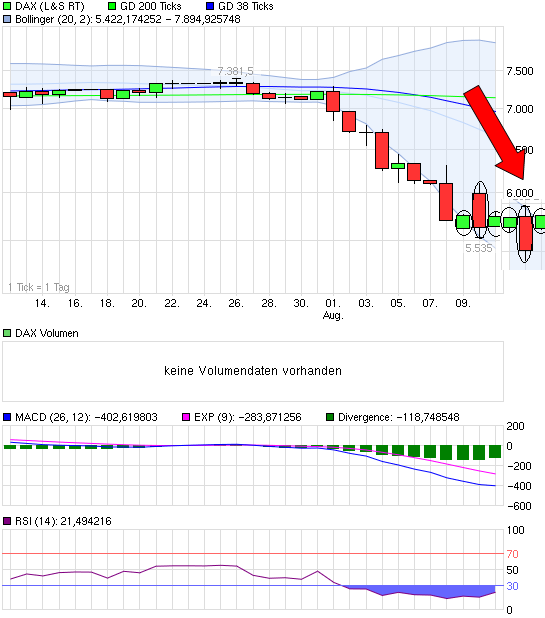545x618 pixels.
Task: Select the 'DAX (L&S RT)' legend label
Action: (50, 7)
